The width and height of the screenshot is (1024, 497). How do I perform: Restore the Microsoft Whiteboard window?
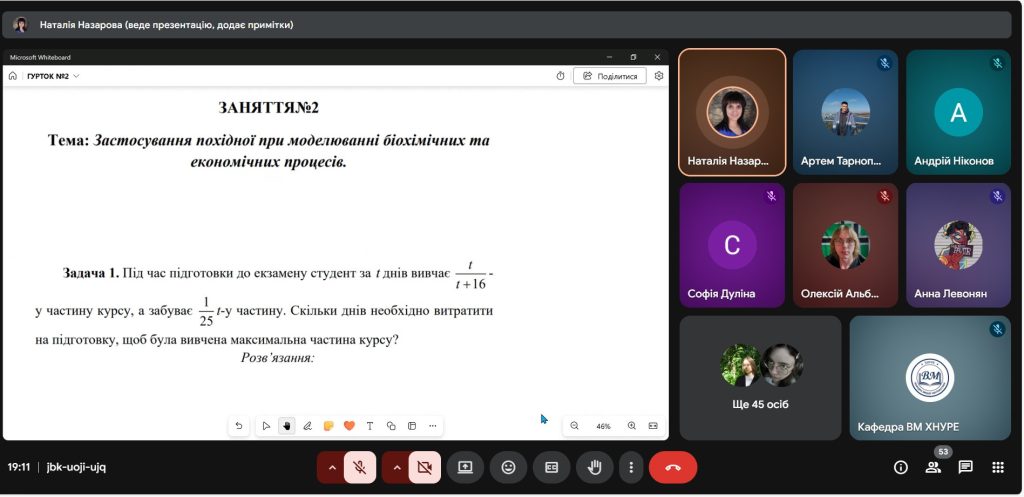point(633,57)
